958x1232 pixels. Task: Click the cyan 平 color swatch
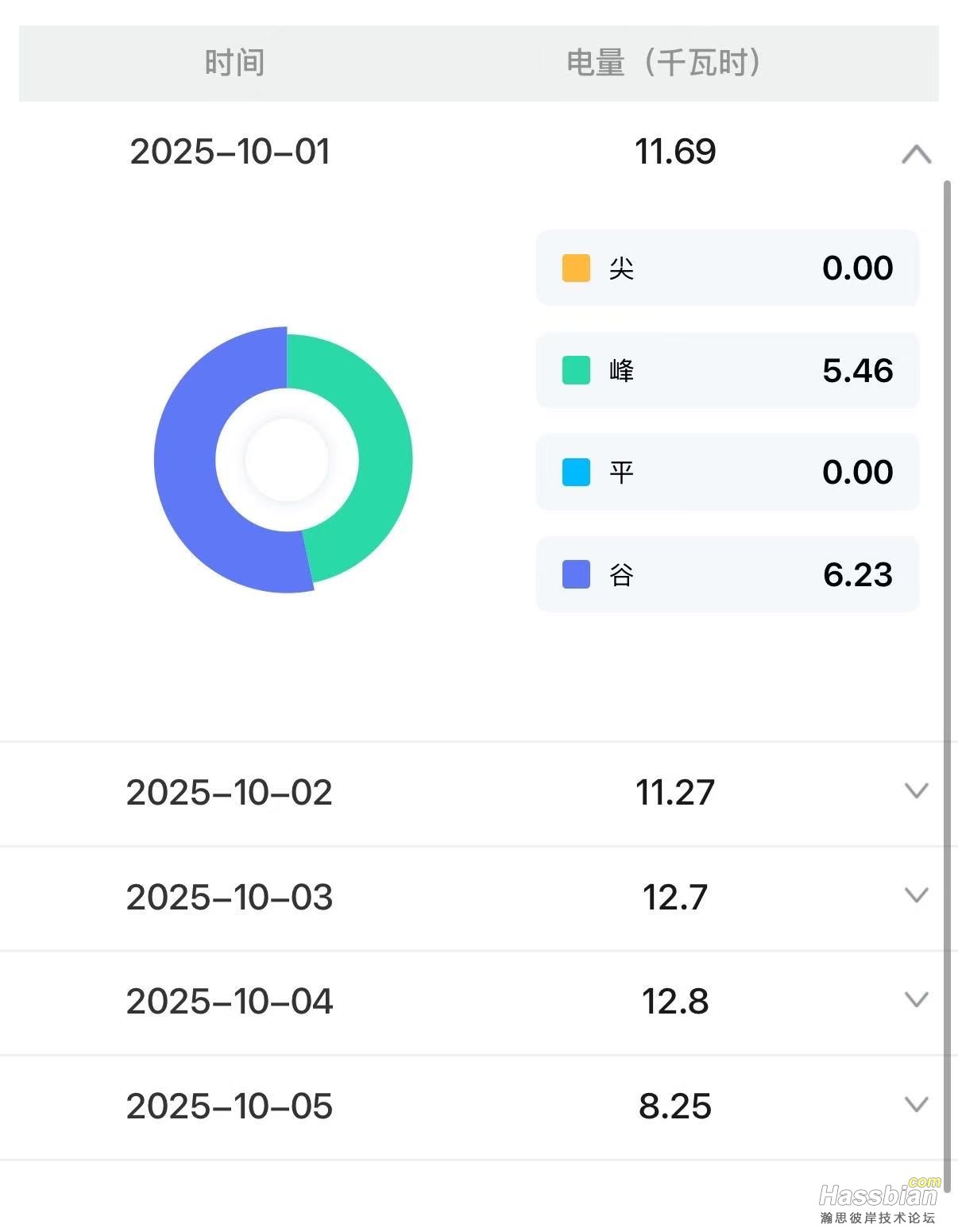tap(576, 472)
